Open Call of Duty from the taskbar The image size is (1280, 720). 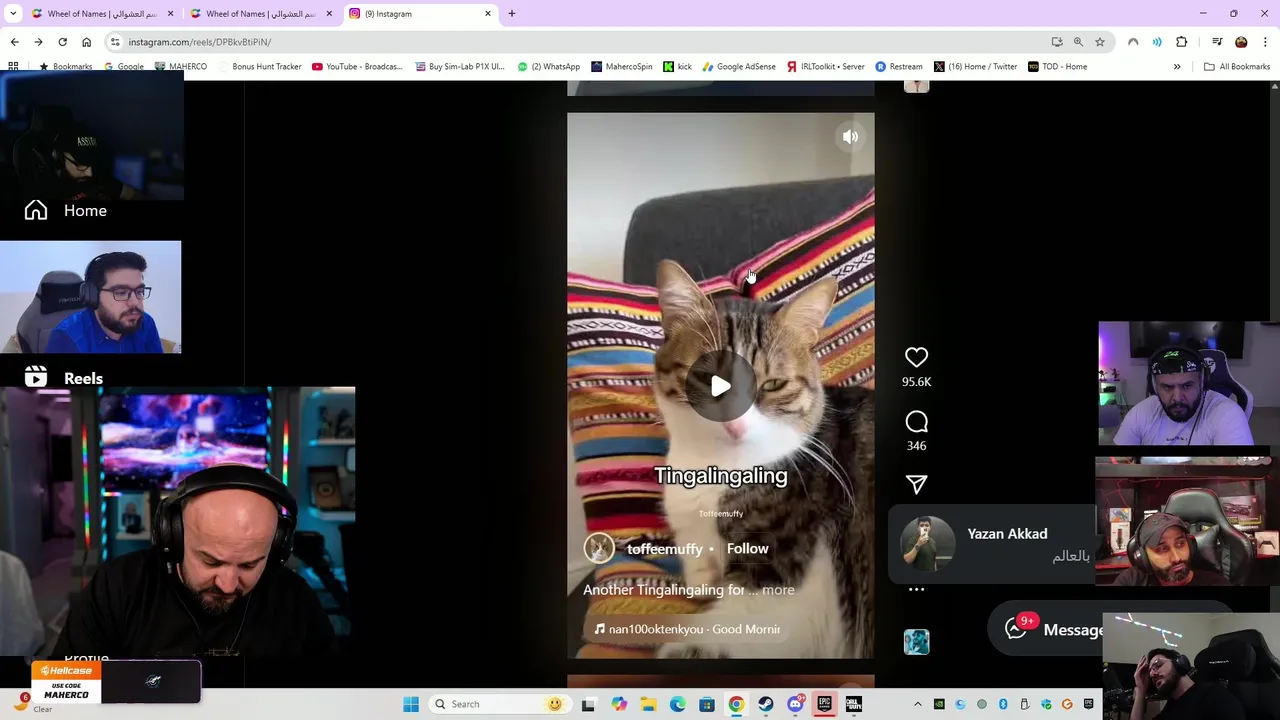(853, 704)
